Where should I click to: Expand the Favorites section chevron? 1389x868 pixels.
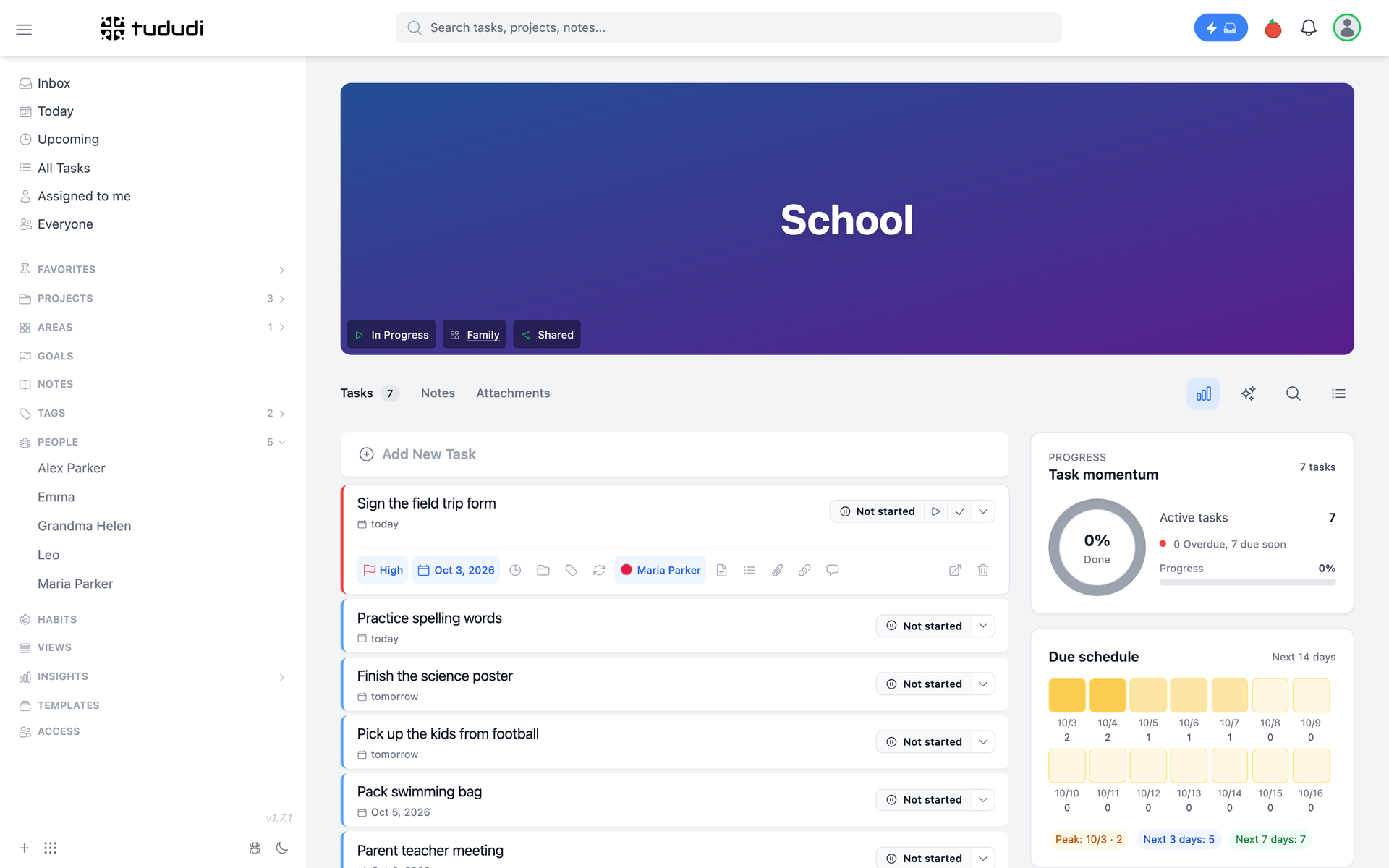point(282,270)
